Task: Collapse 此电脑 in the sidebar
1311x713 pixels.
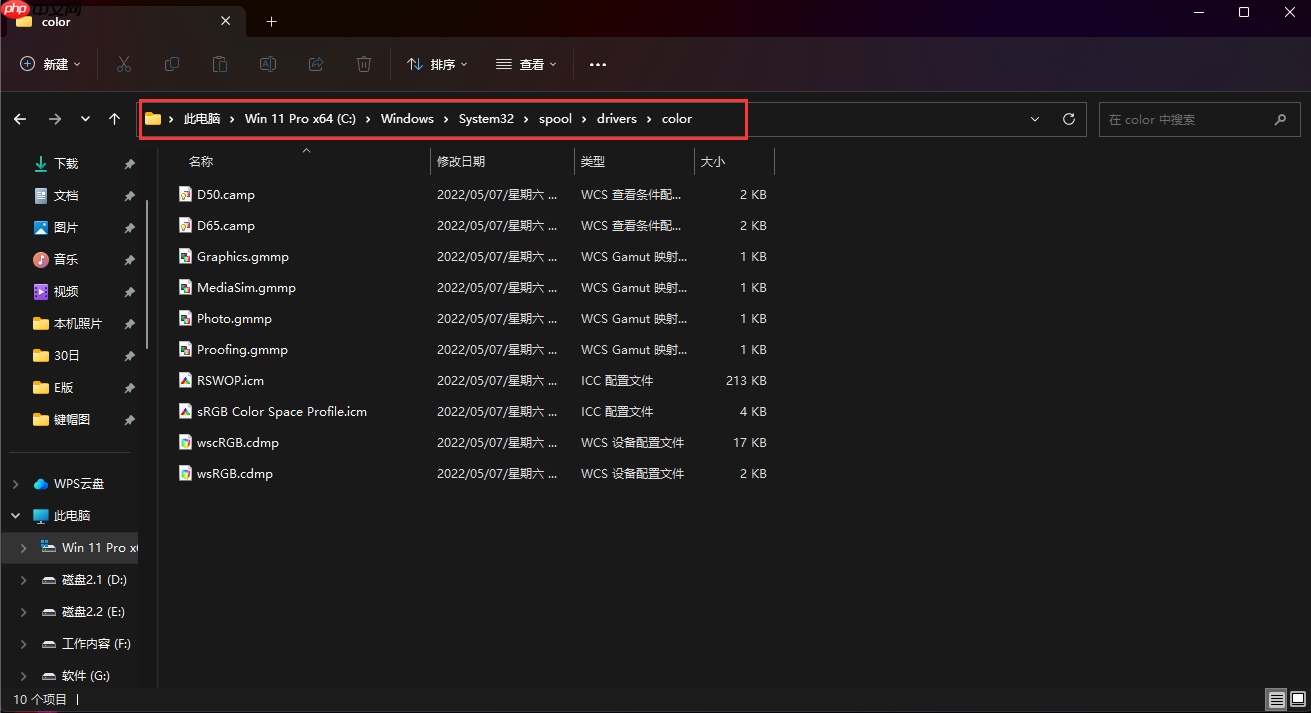Action: (15, 515)
